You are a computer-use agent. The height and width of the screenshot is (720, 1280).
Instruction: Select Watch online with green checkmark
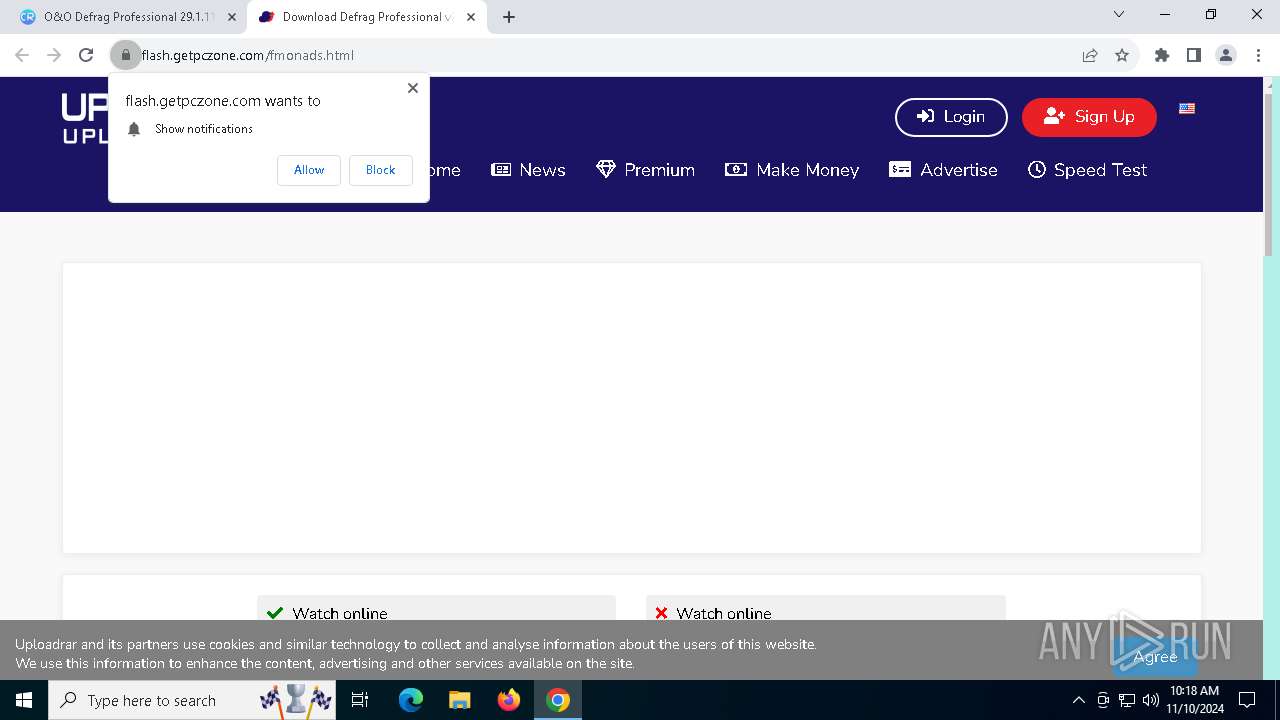pyautogui.click(x=436, y=611)
